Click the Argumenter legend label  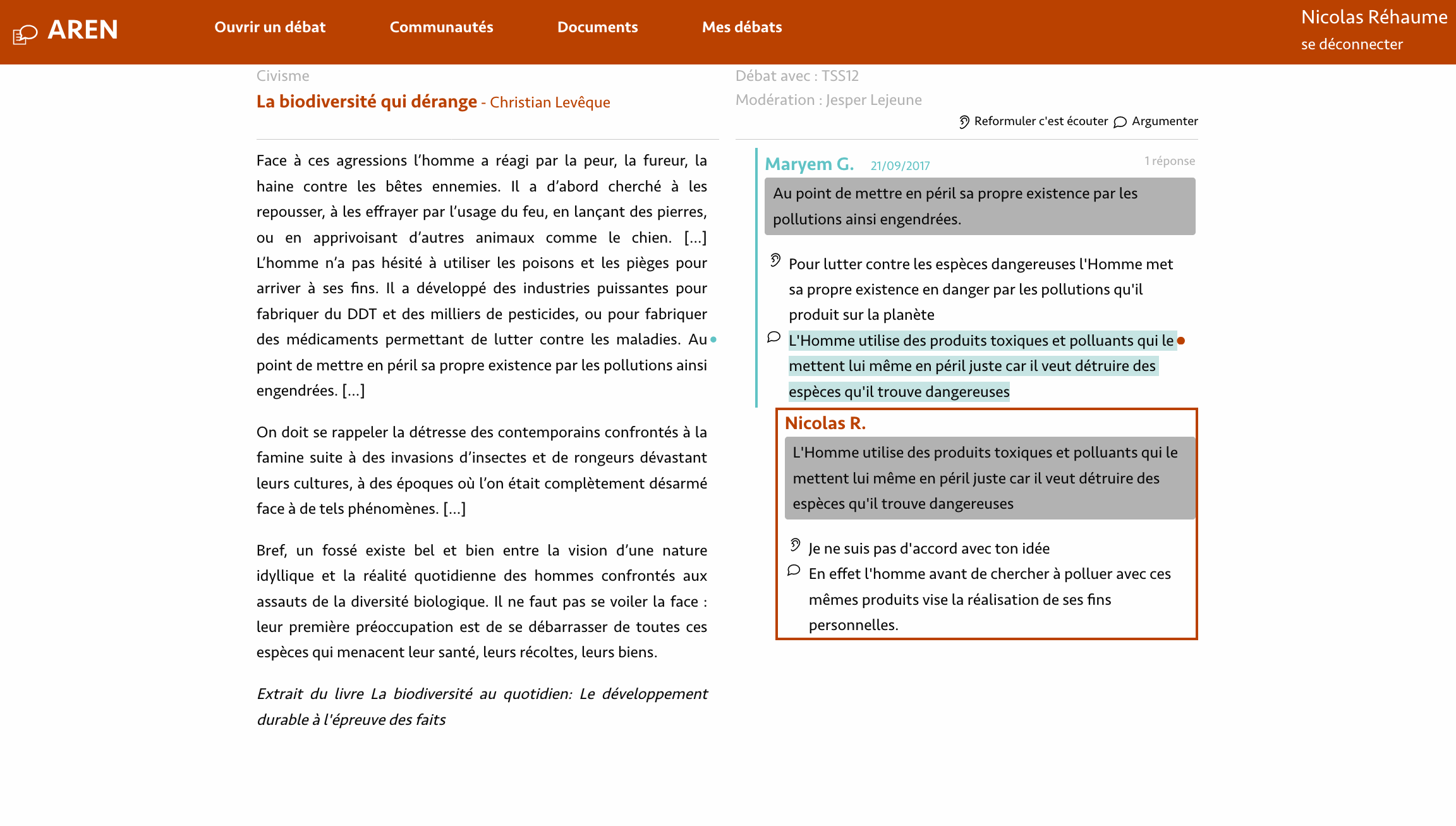[1165, 121]
